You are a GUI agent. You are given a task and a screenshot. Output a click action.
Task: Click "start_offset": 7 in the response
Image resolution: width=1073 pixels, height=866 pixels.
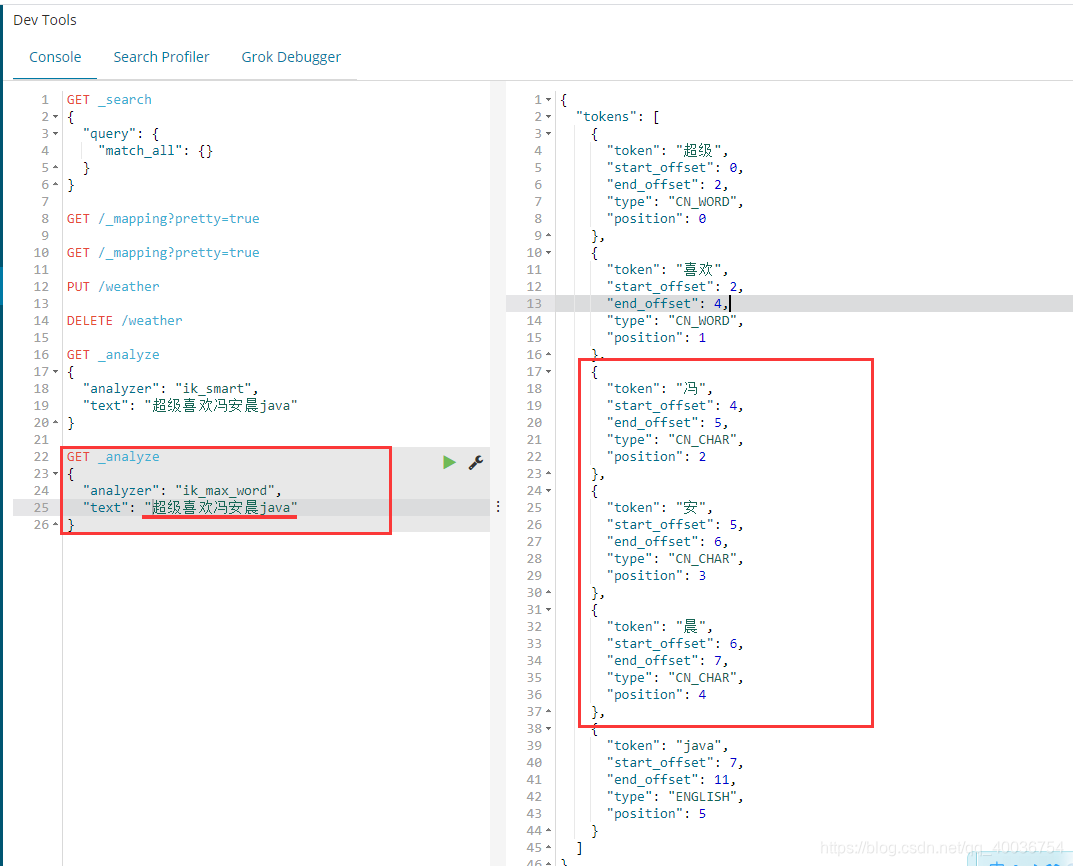point(675,763)
